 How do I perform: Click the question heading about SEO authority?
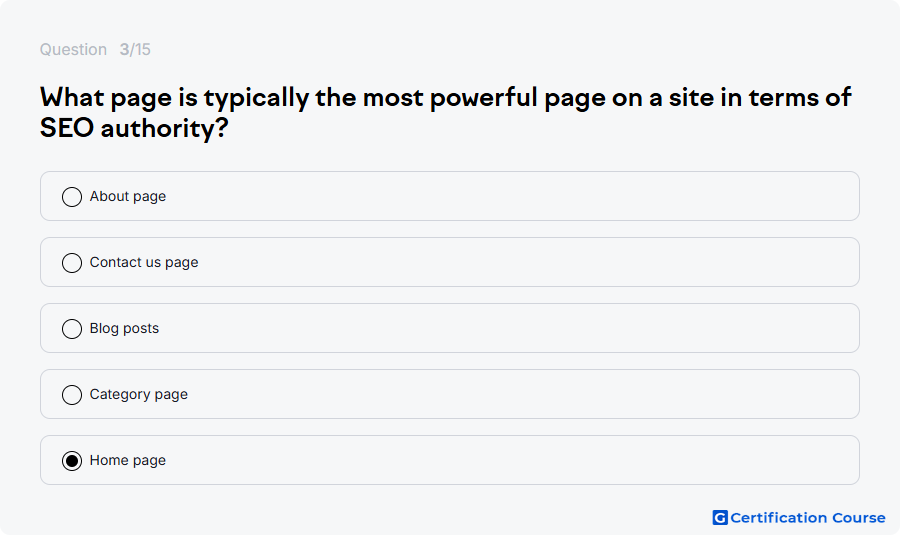click(x=445, y=113)
